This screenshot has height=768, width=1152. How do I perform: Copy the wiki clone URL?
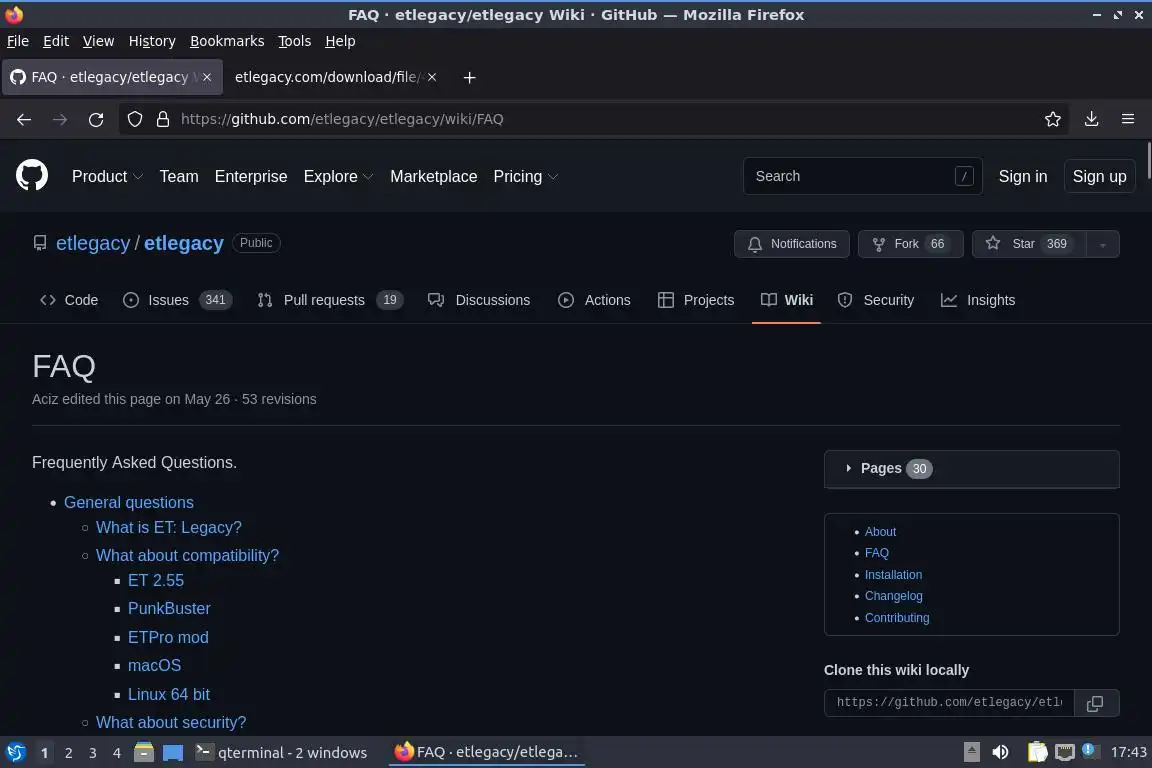click(1095, 703)
